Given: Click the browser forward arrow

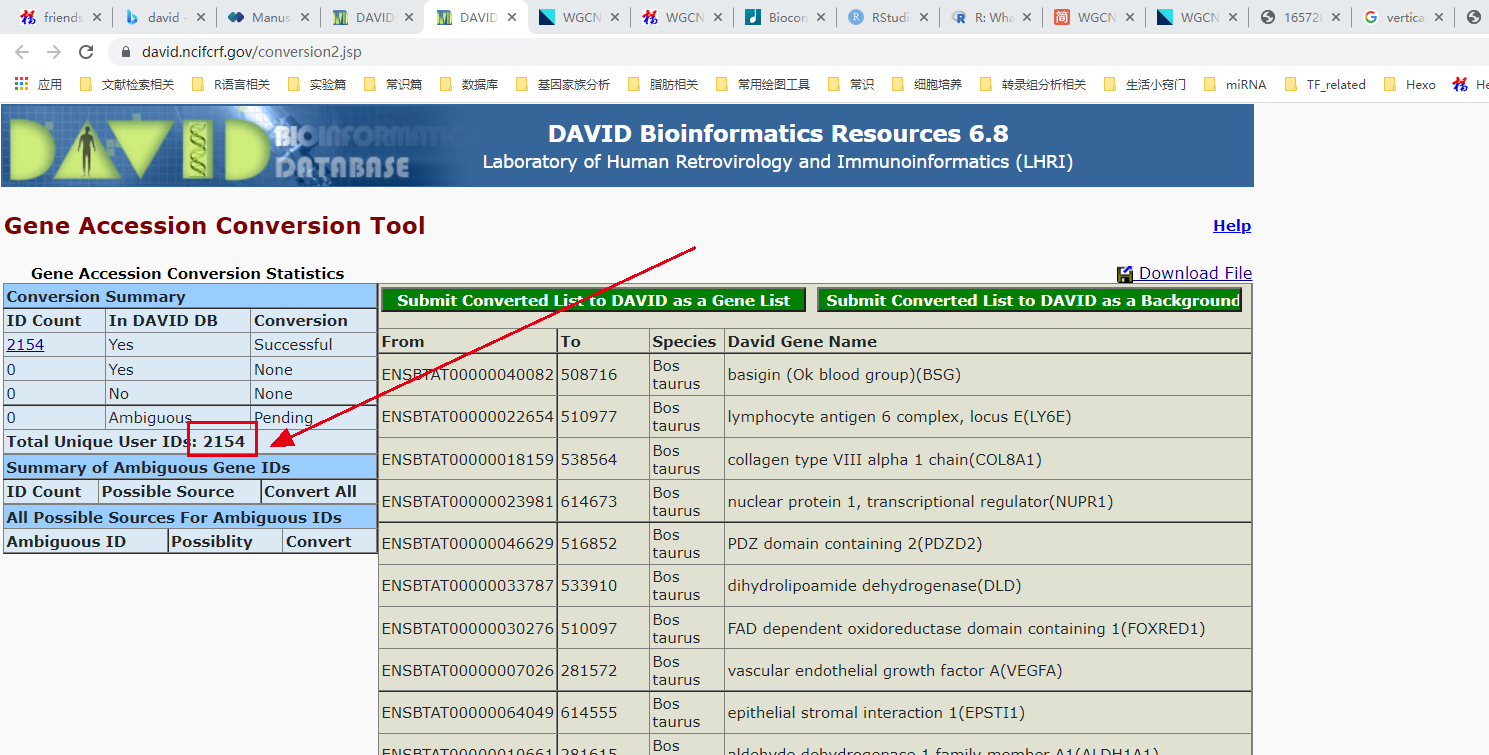Looking at the screenshot, I should click(54, 52).
